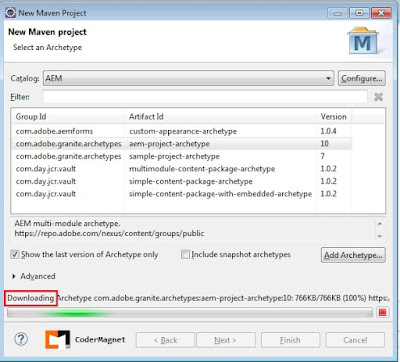Click the Finish button

coord(290,340)
